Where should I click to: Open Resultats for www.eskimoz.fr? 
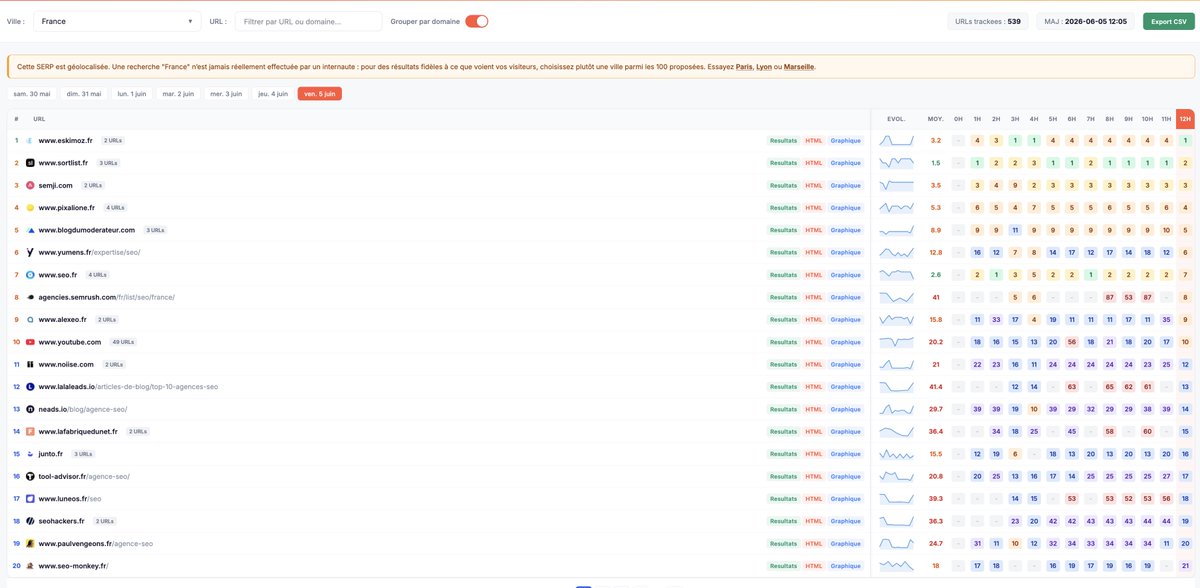click(x=783, y=141)
